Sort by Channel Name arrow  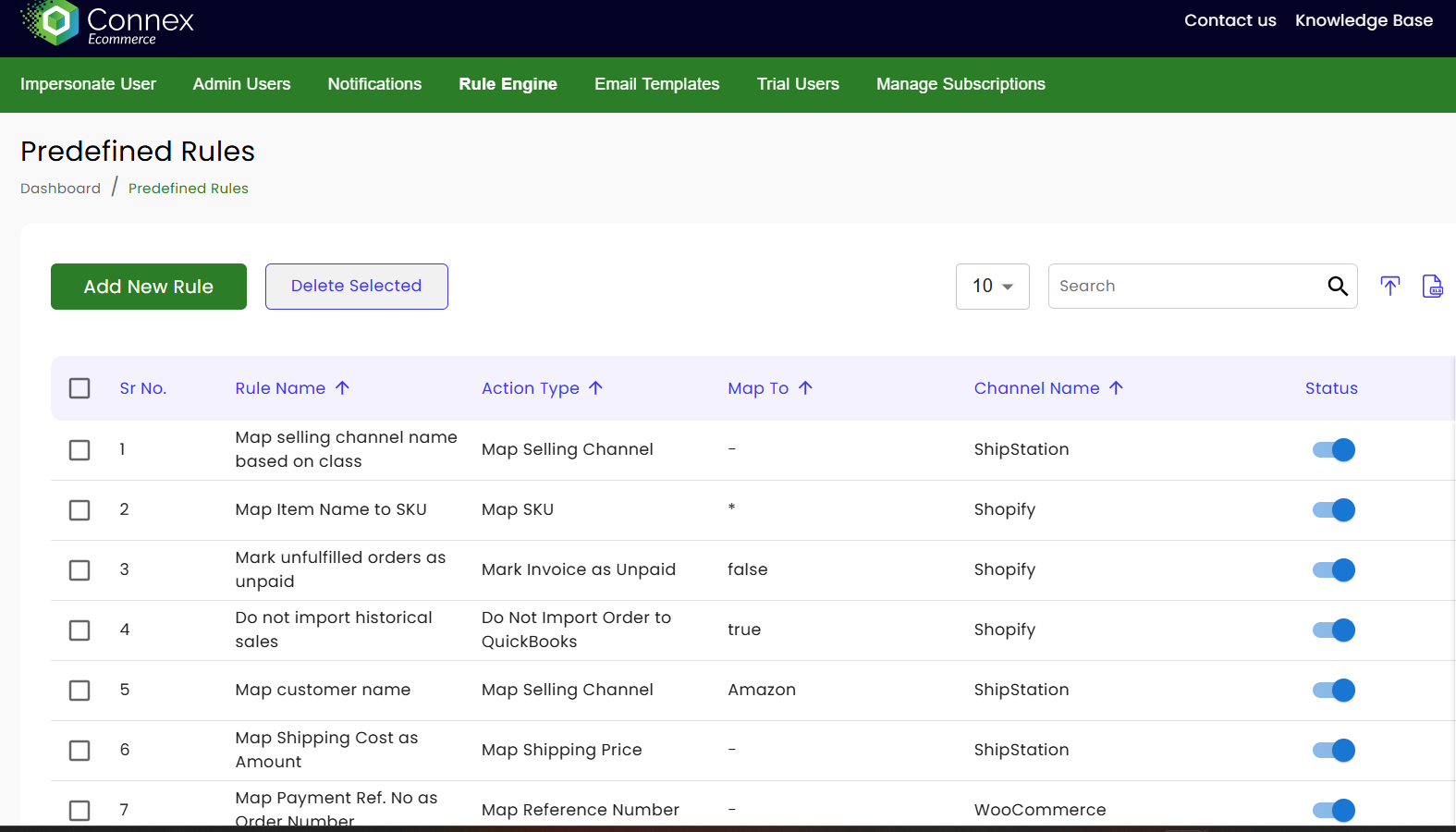1116,388
